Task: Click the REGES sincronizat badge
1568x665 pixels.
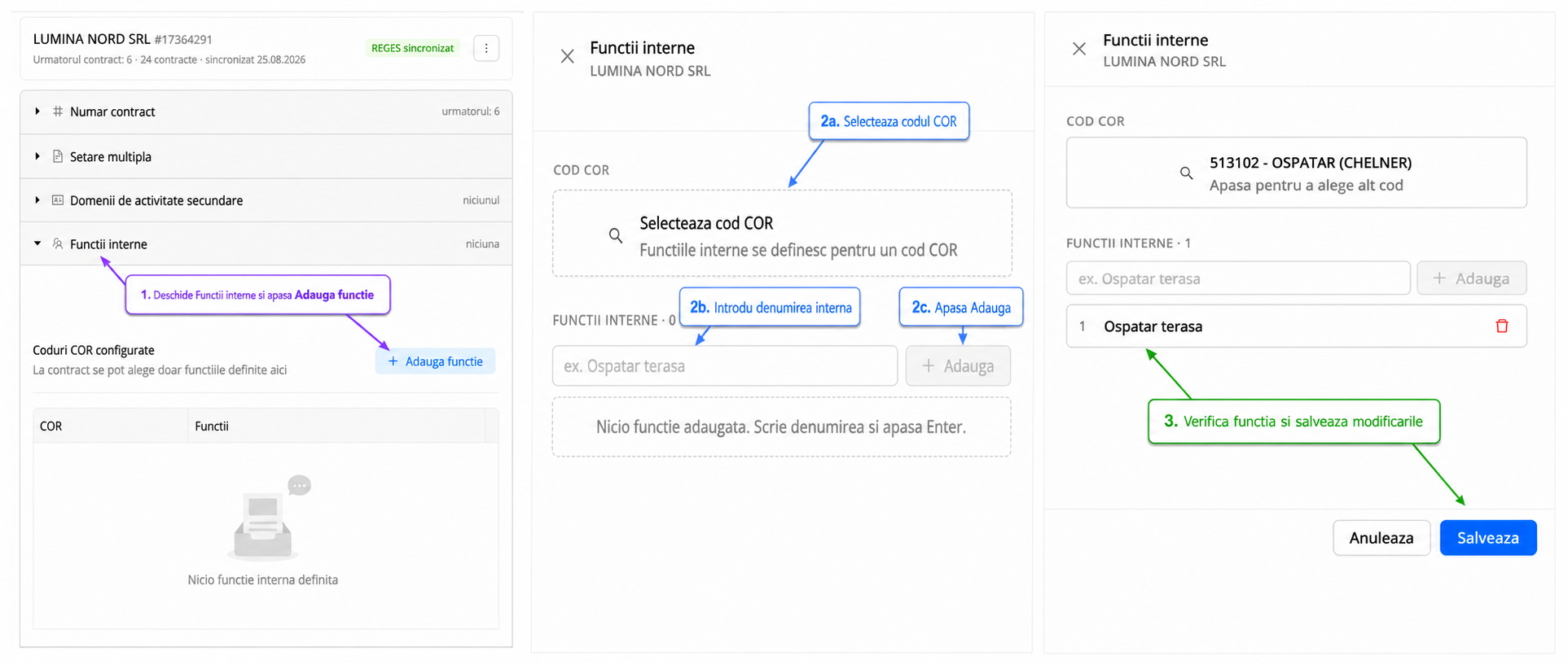Action: coord(412,48)
